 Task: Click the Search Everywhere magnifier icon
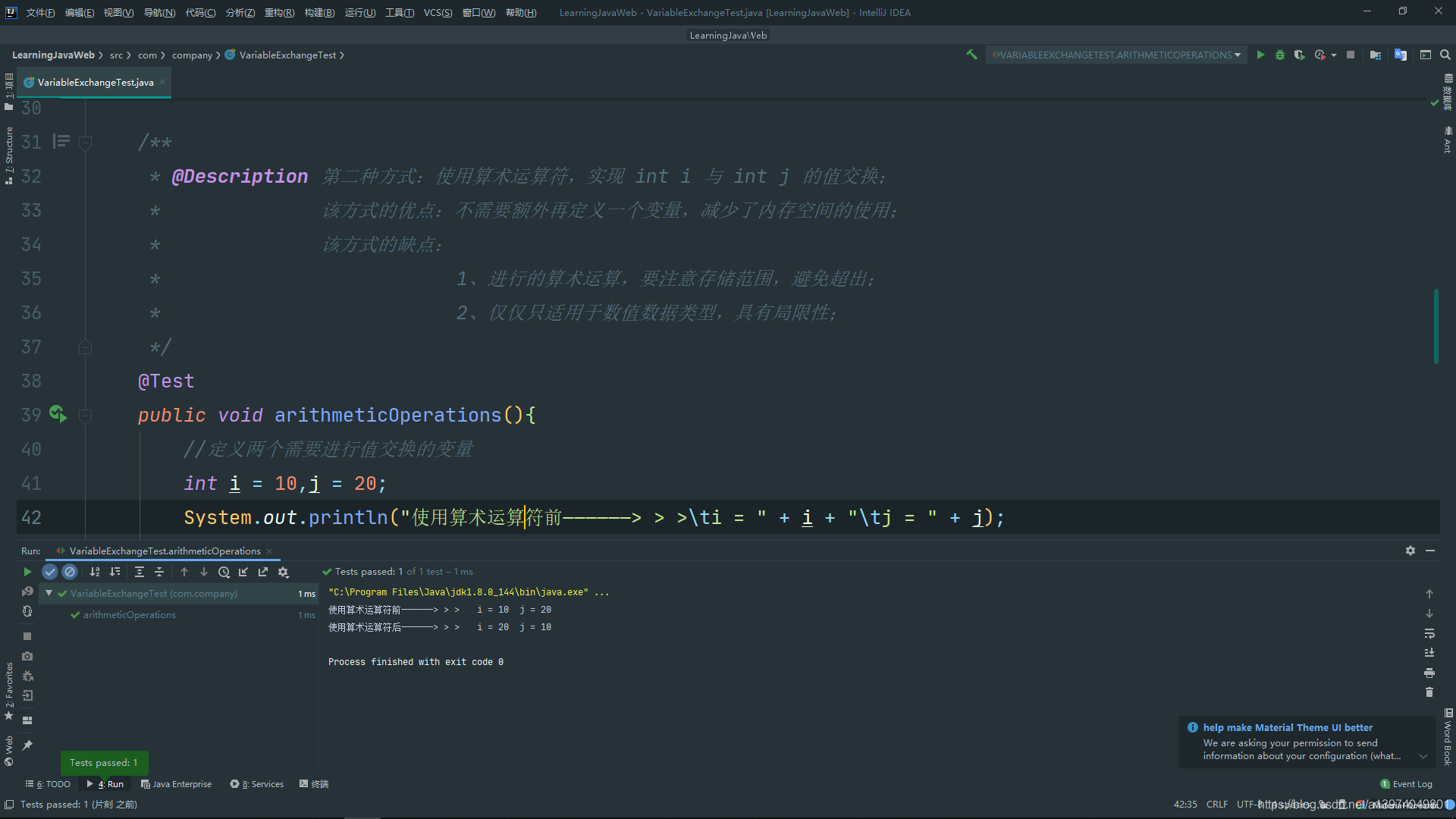[x=1445, y=55]
